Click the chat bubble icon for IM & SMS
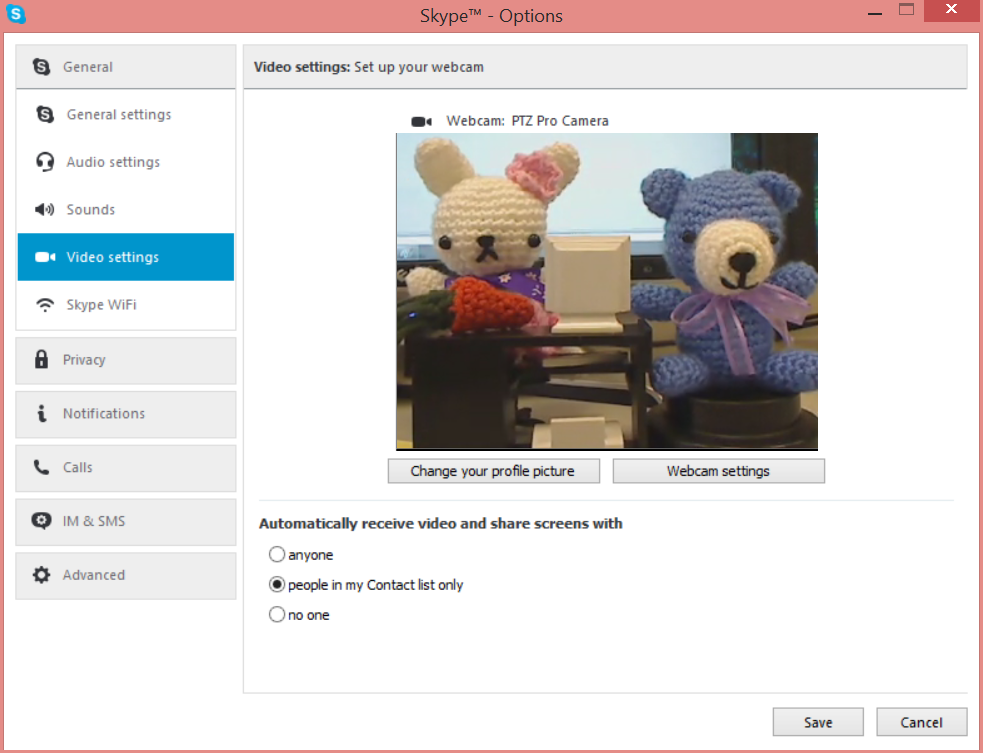 pyautogui.click(x=41, y=521)
